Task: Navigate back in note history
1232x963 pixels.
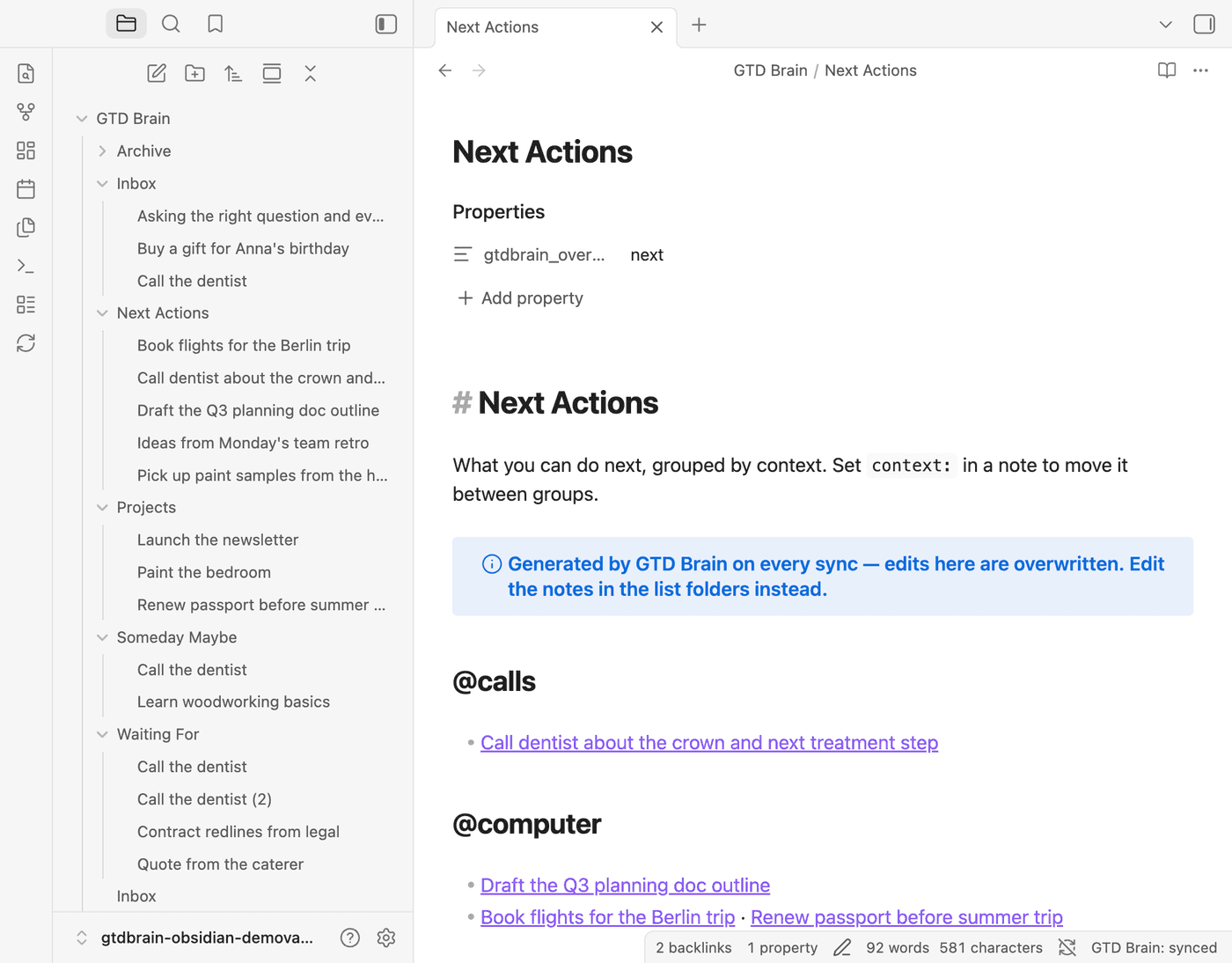Action: pyautogui.click(x=445, y=70)
